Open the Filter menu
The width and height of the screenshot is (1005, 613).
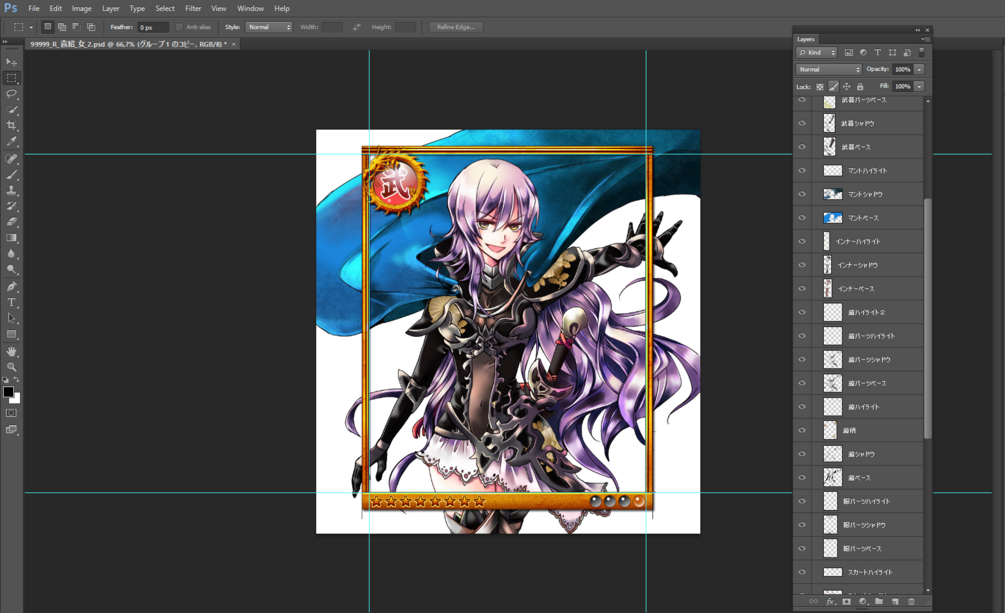point(193,8)
